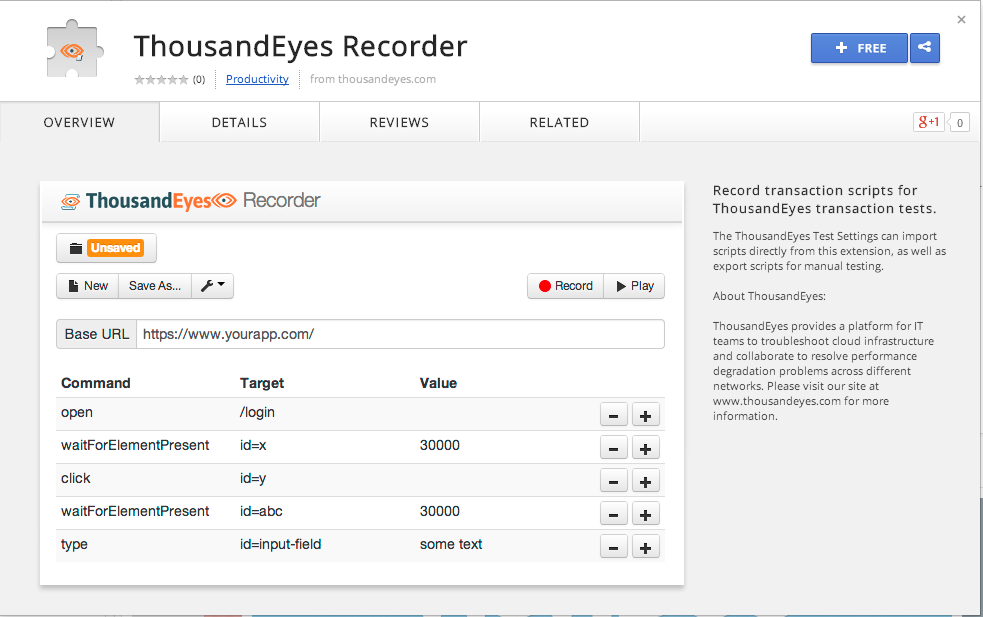Remove the click id=y row

pyautogui.click(x=614, y=482)
